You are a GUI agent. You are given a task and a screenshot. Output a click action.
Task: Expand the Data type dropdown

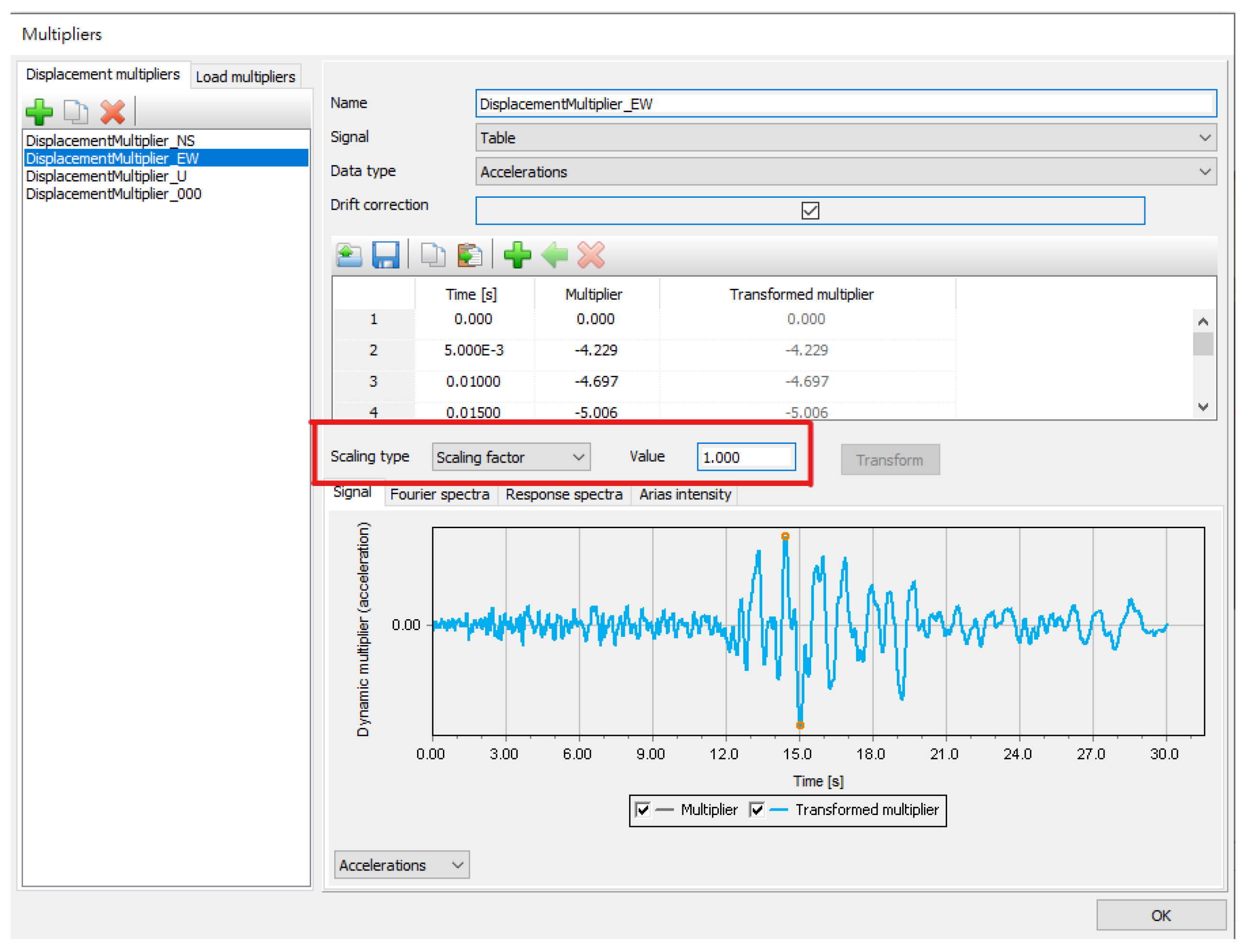click(x=845, y=172)
